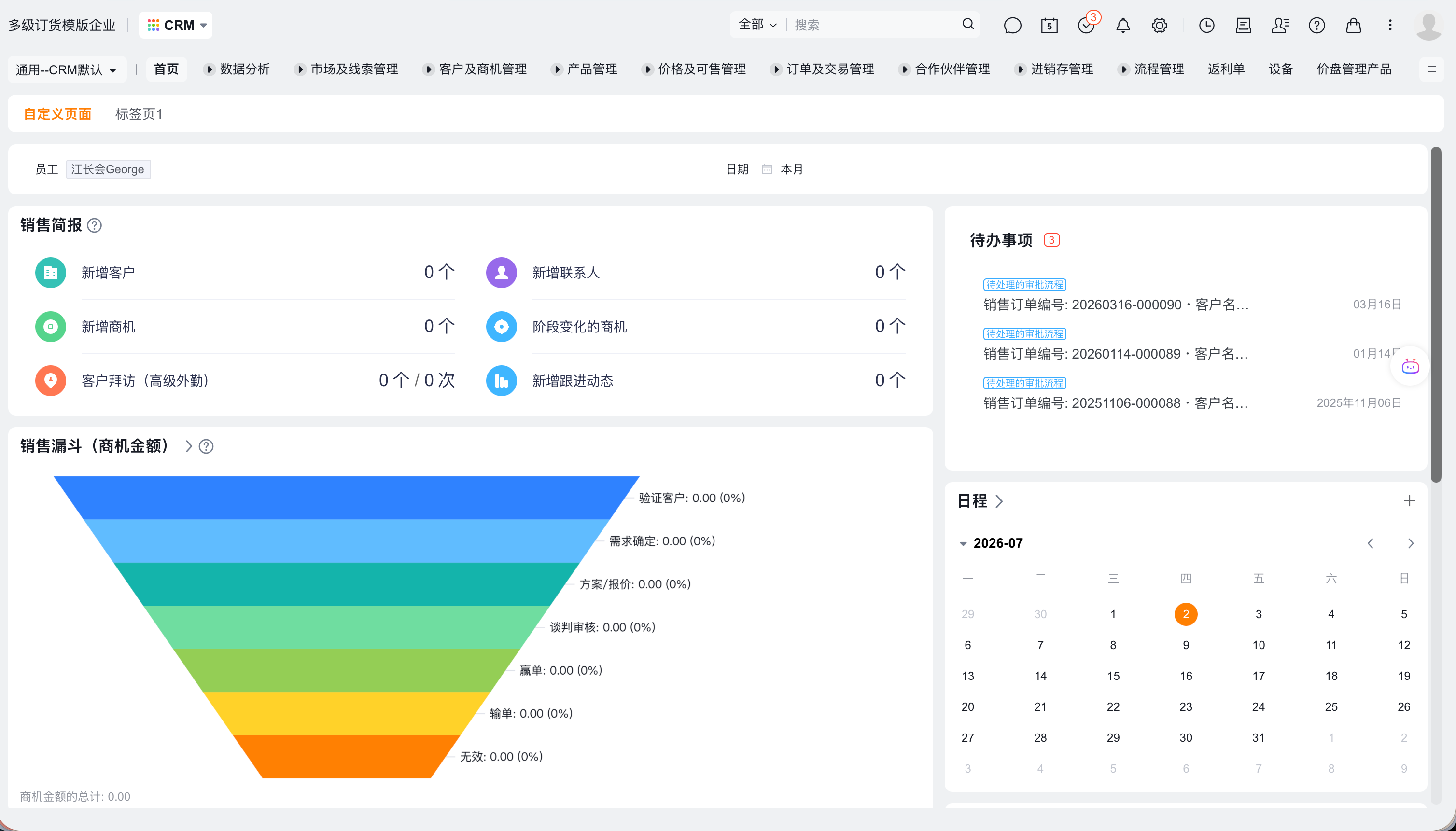This screenshot has height=831, width=1456.
Task: Select date 15 in the calendar
Action: coord(1113,676)
